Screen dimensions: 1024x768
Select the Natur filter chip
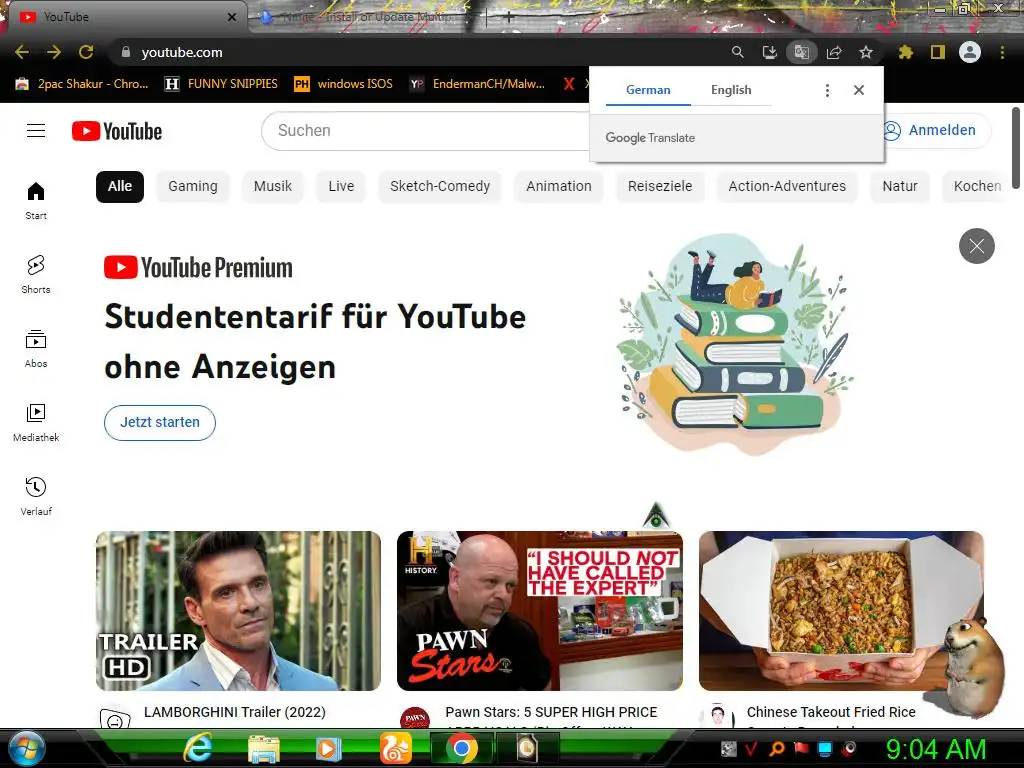pos(899,186)
